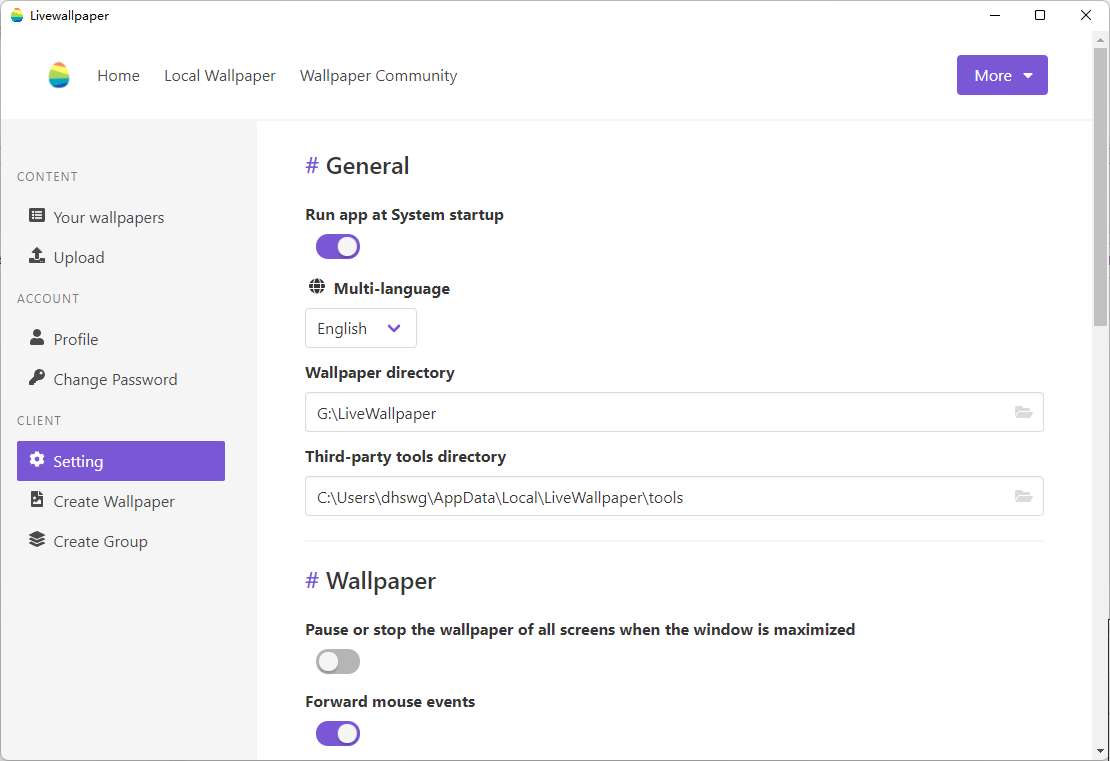Go to Local Wallpaper tab
Image resolution: width=1110 pixels, height=761 pixels.
point(220,75)
